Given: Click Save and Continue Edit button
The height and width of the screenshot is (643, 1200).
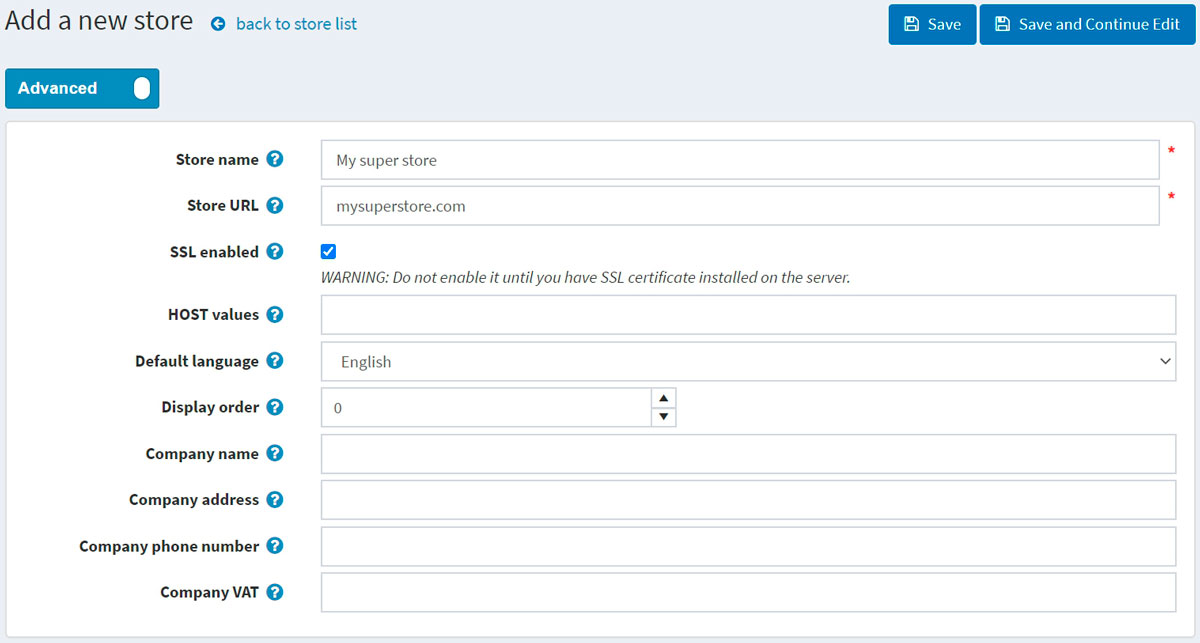Looking at the screenshot, I should pyautogui.click(x=1087, y=25).
